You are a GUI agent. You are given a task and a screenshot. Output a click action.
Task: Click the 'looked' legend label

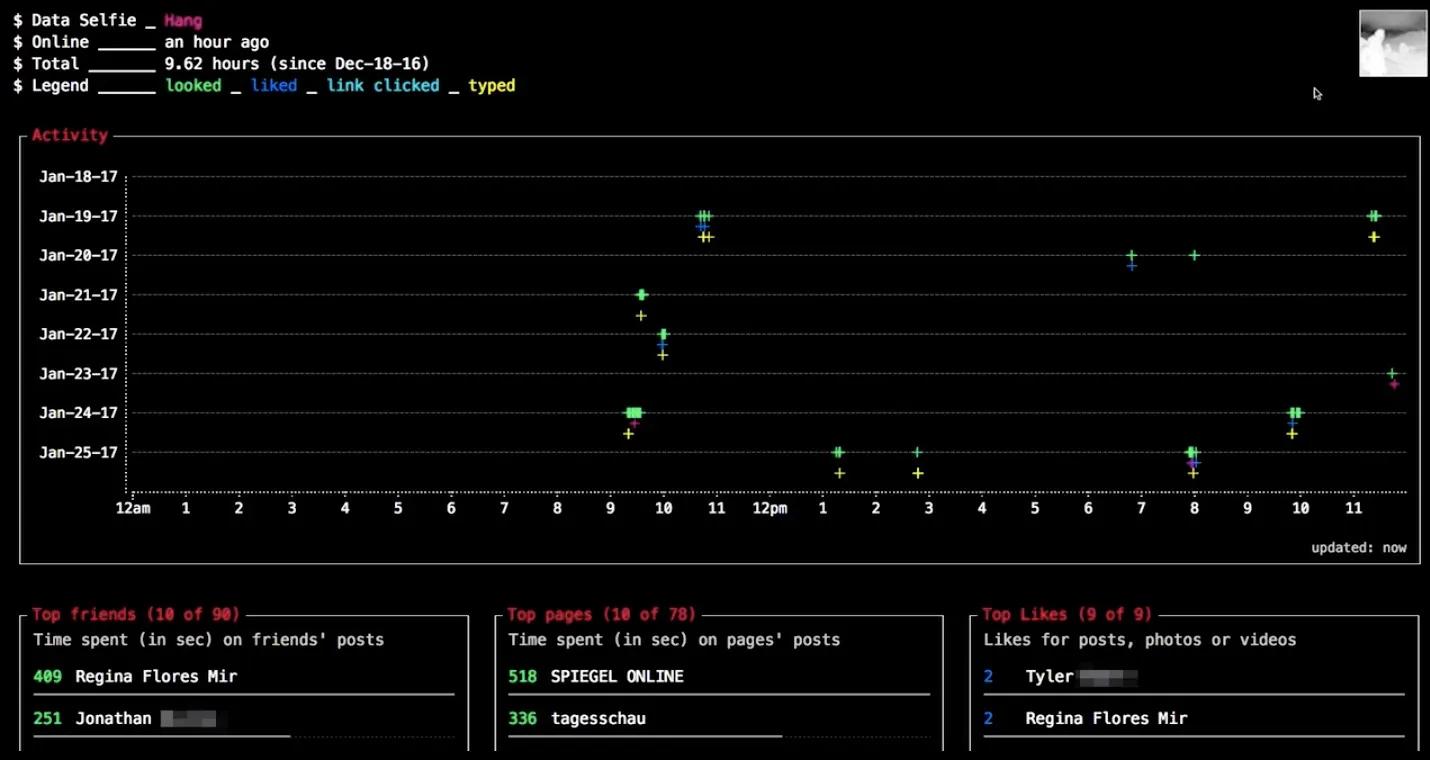click(193, 86)
